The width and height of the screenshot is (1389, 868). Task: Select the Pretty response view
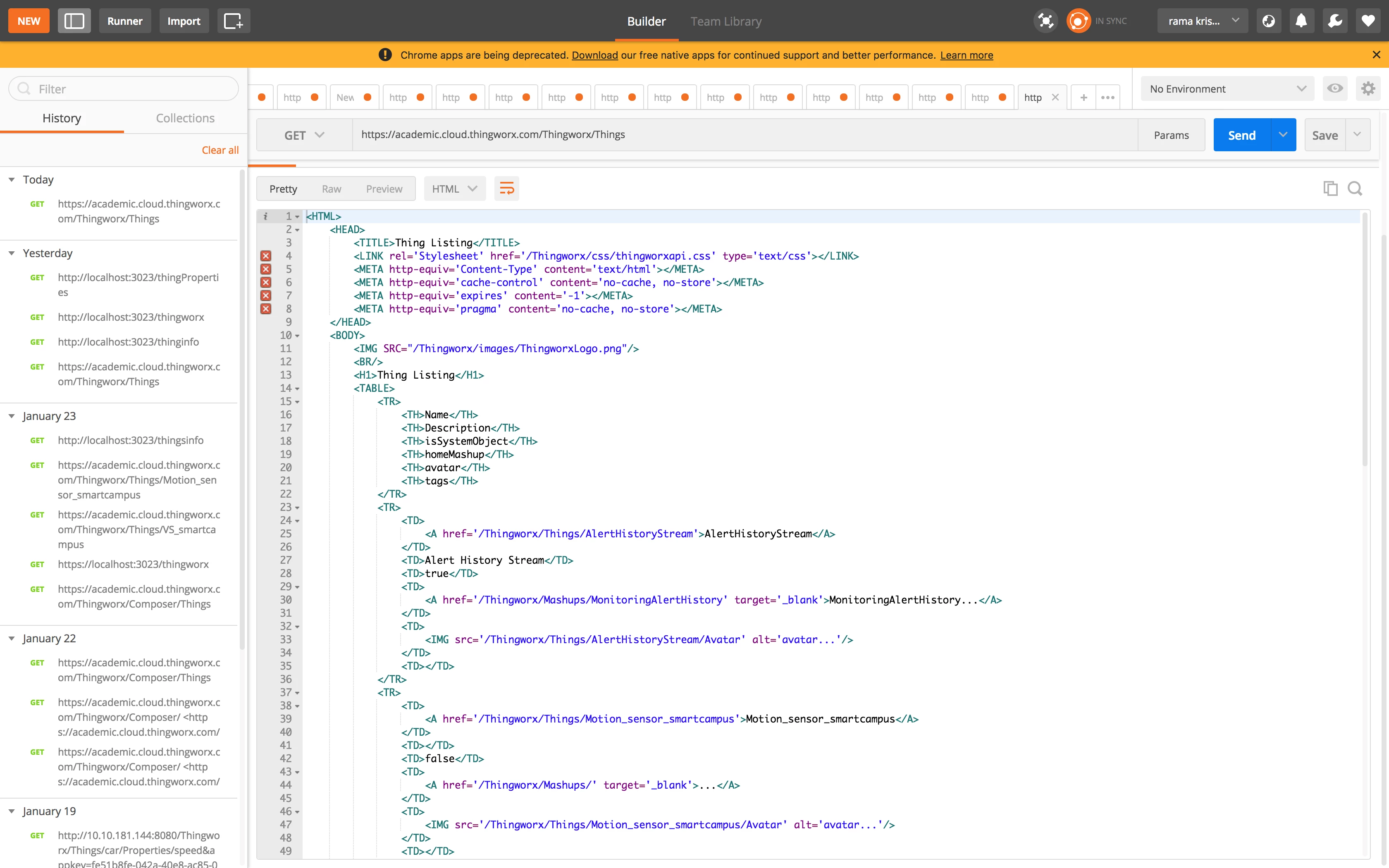tap(284, 189)
